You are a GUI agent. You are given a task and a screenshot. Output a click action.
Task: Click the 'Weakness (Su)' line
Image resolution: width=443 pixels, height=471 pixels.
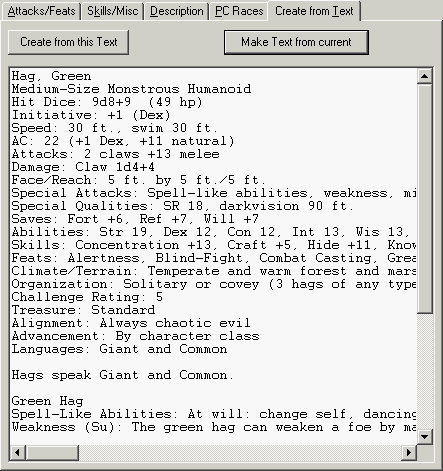point(213,427)
